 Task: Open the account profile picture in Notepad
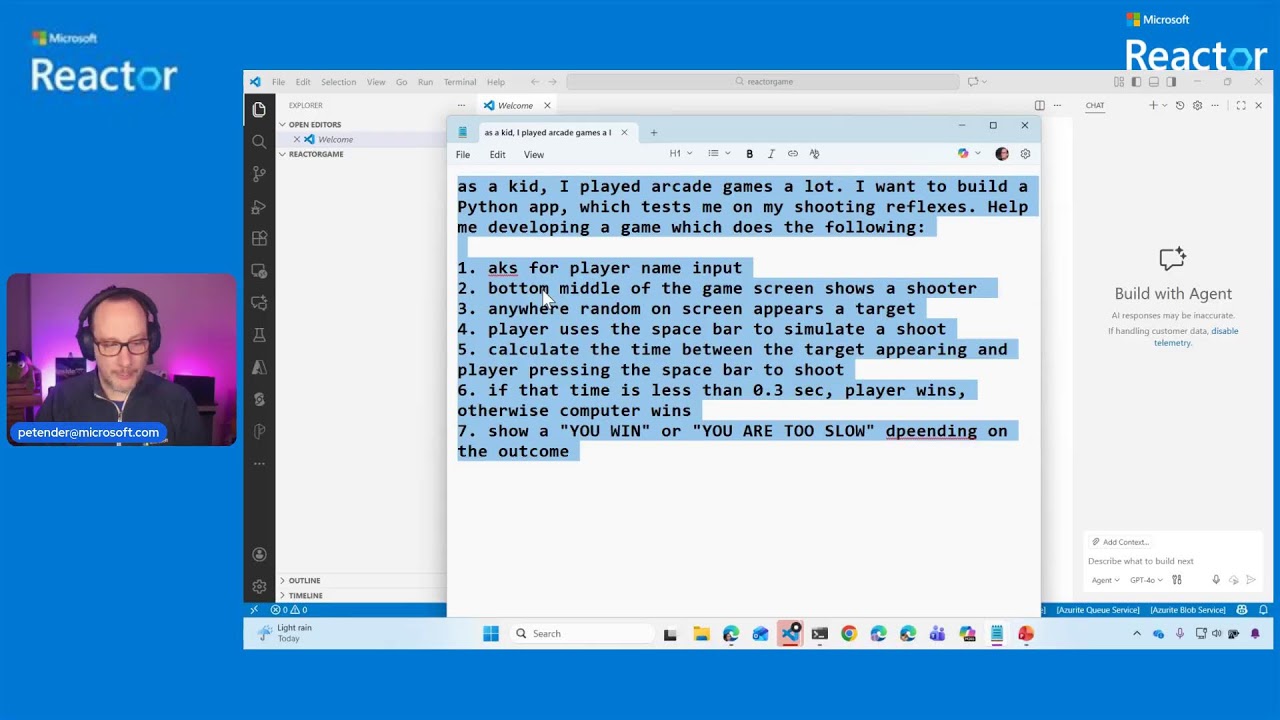coord(1002,154)
